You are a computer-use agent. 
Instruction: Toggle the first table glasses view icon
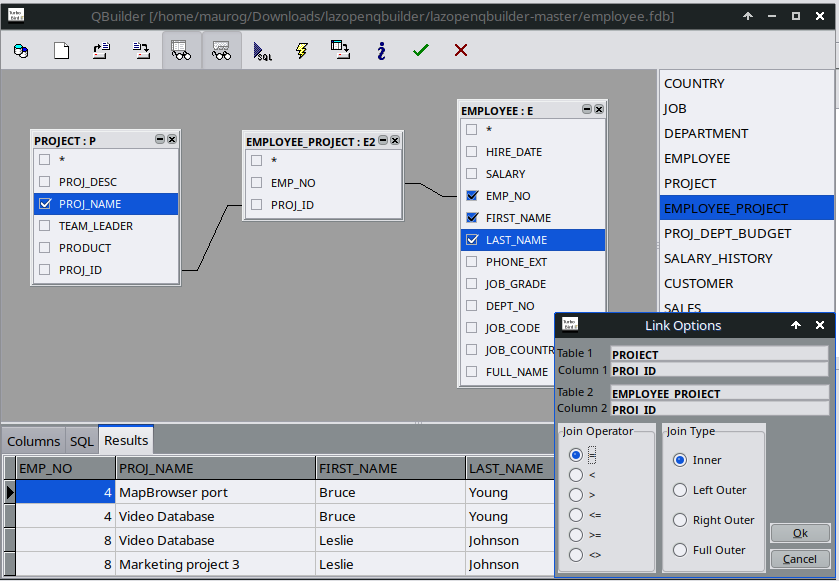181,51
